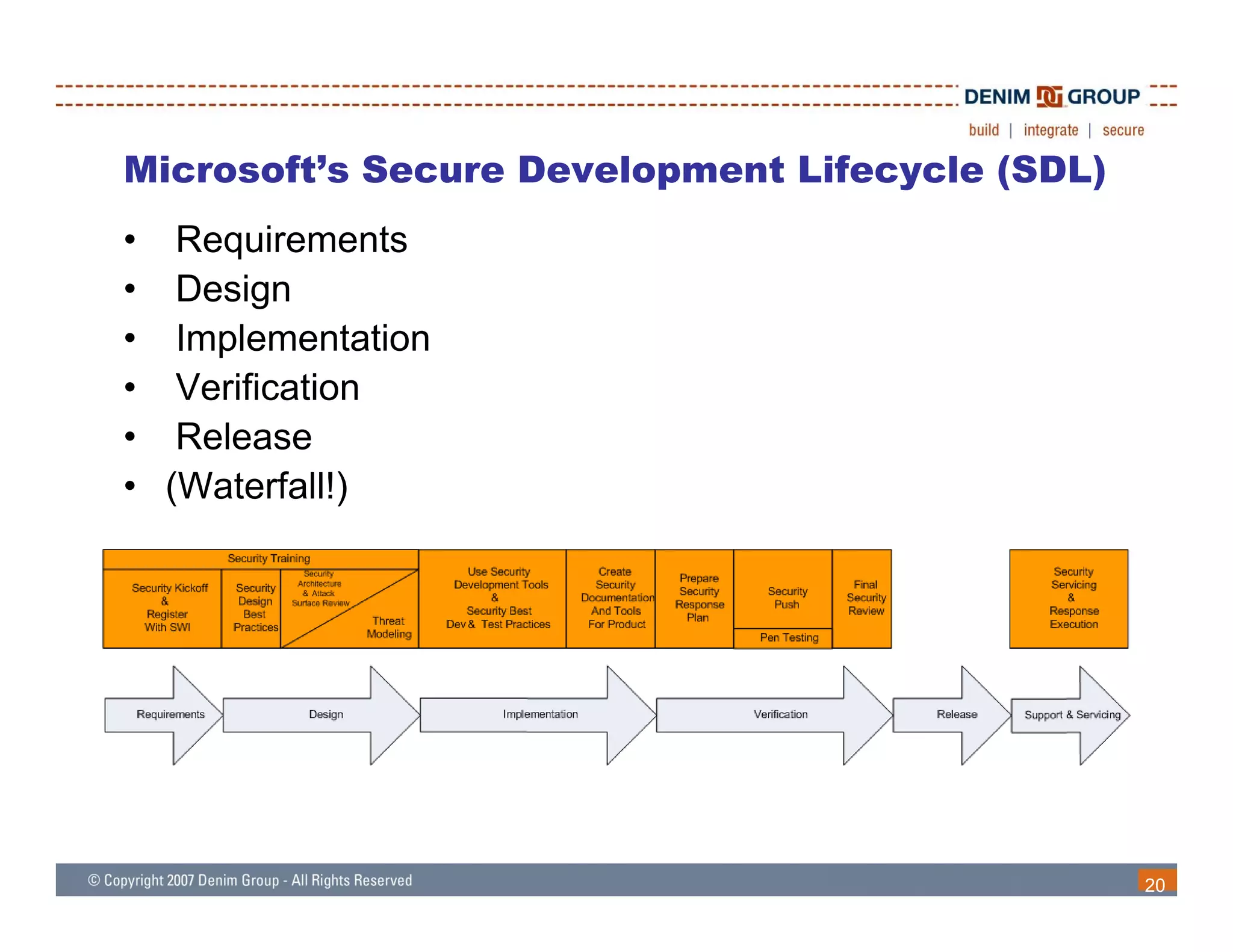This screenshot has height=952, width=1233.
Task: Click the Use Security Development Tools box
Action: click(x=494, y=598)
